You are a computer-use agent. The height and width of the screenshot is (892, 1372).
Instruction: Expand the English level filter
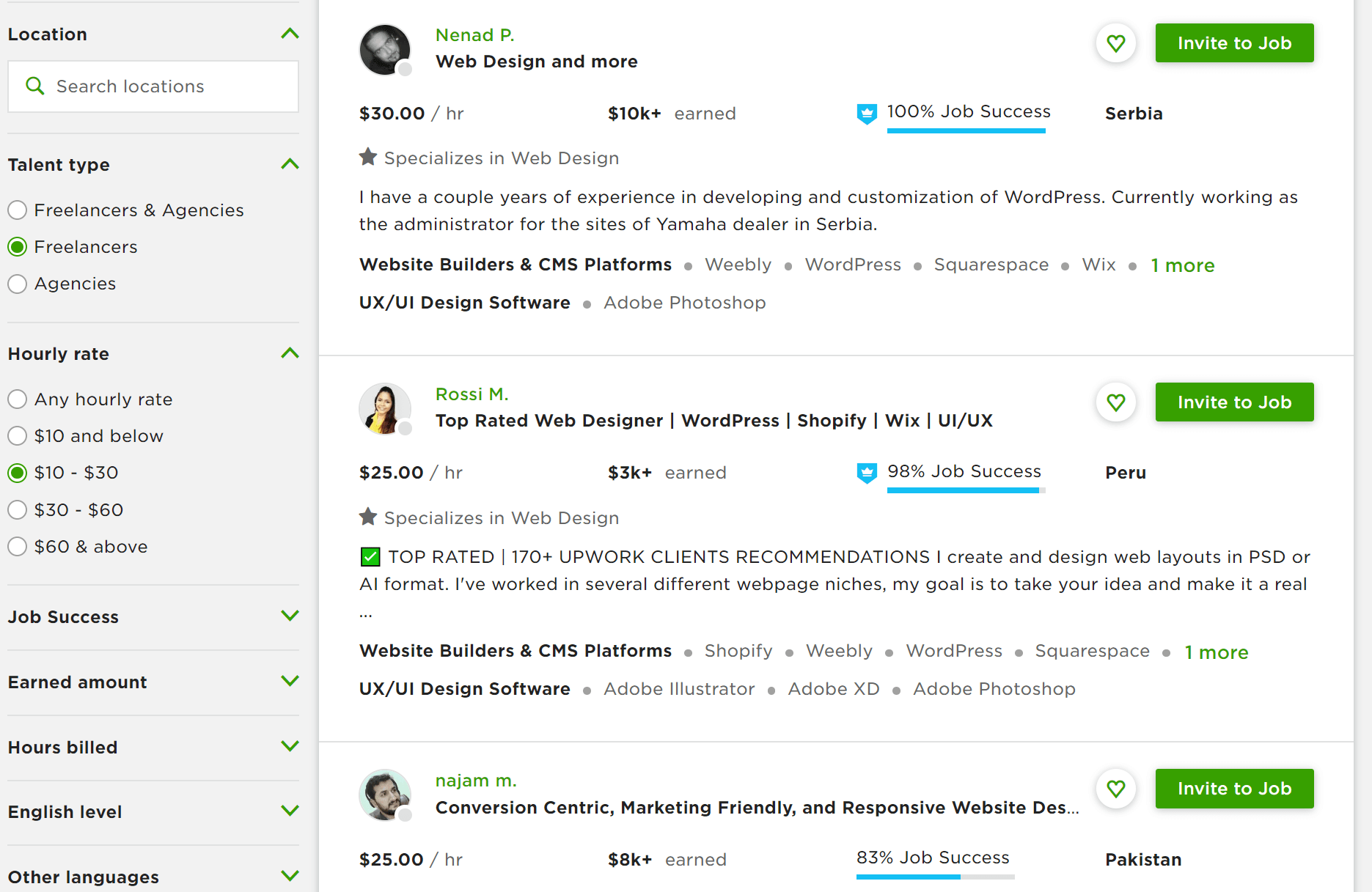[x=290, y=811]
